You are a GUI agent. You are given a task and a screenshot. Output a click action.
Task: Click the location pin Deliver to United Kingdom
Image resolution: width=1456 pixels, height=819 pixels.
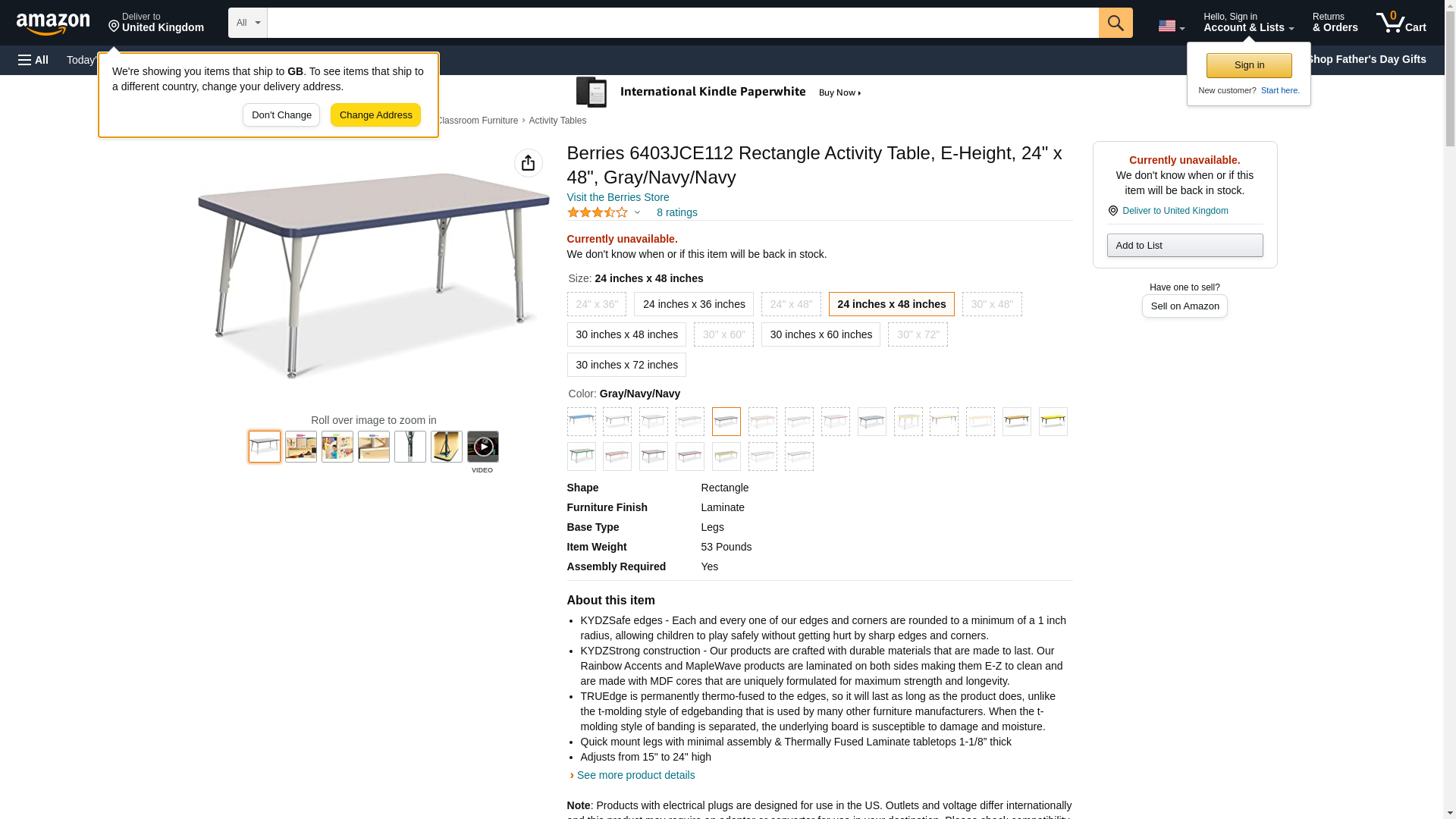[1168, 211]
